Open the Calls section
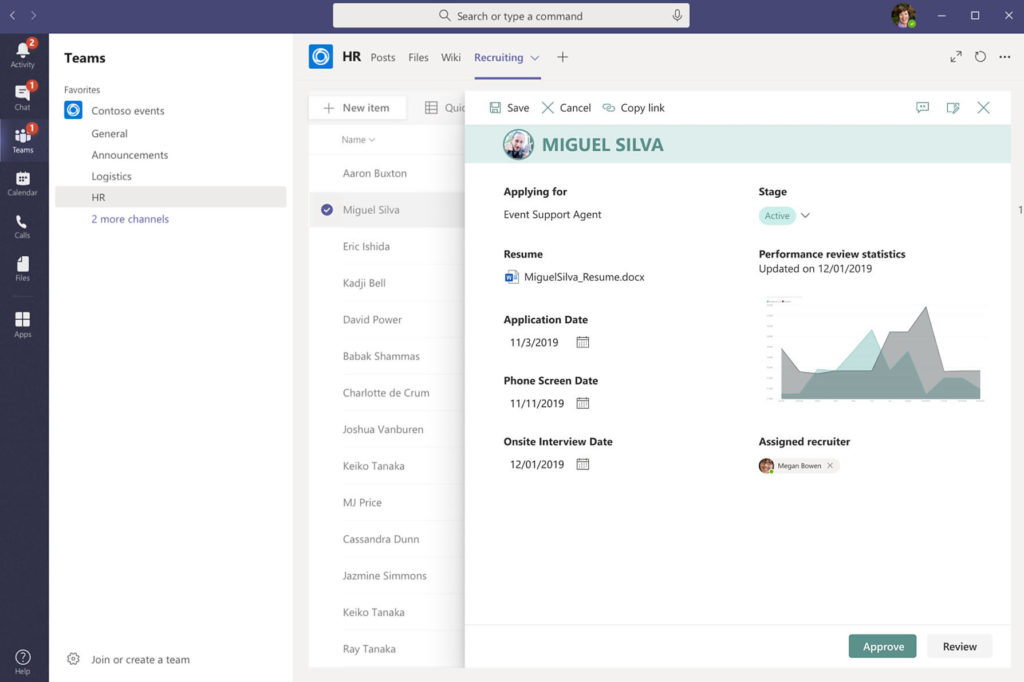Image resolution: width=1024 pixels, height=682 pixels. [23, 226]
